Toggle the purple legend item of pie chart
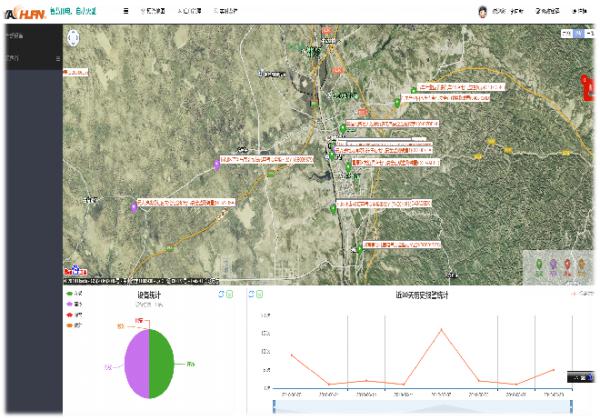This screenshot has width=600, height=420. tap(72, 303)
